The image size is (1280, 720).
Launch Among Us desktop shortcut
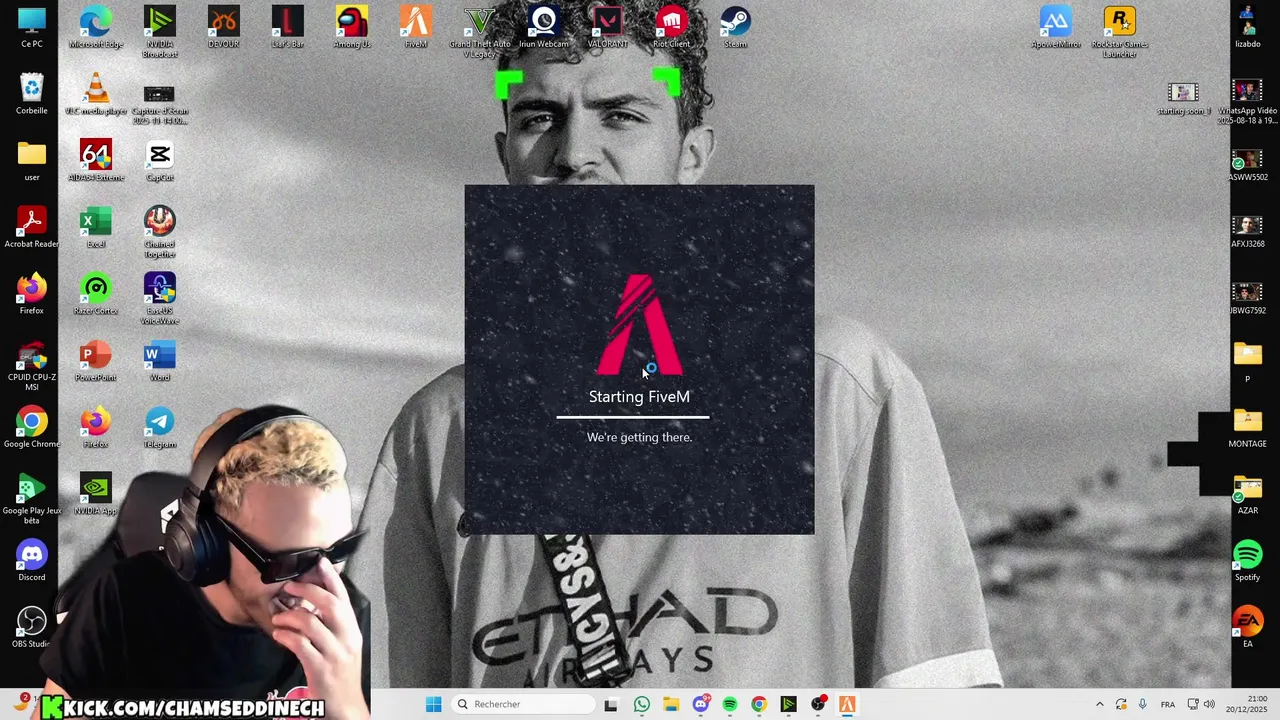point(351,27)
